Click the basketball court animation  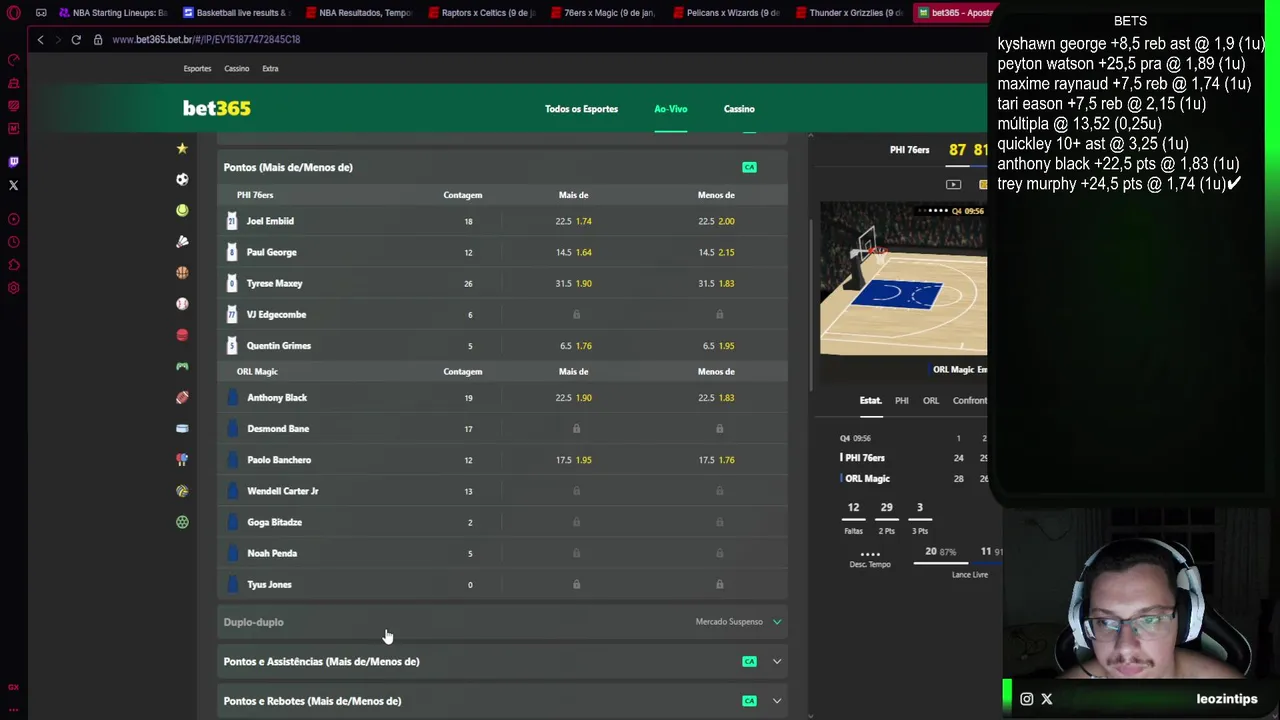[x=903, y=280]
